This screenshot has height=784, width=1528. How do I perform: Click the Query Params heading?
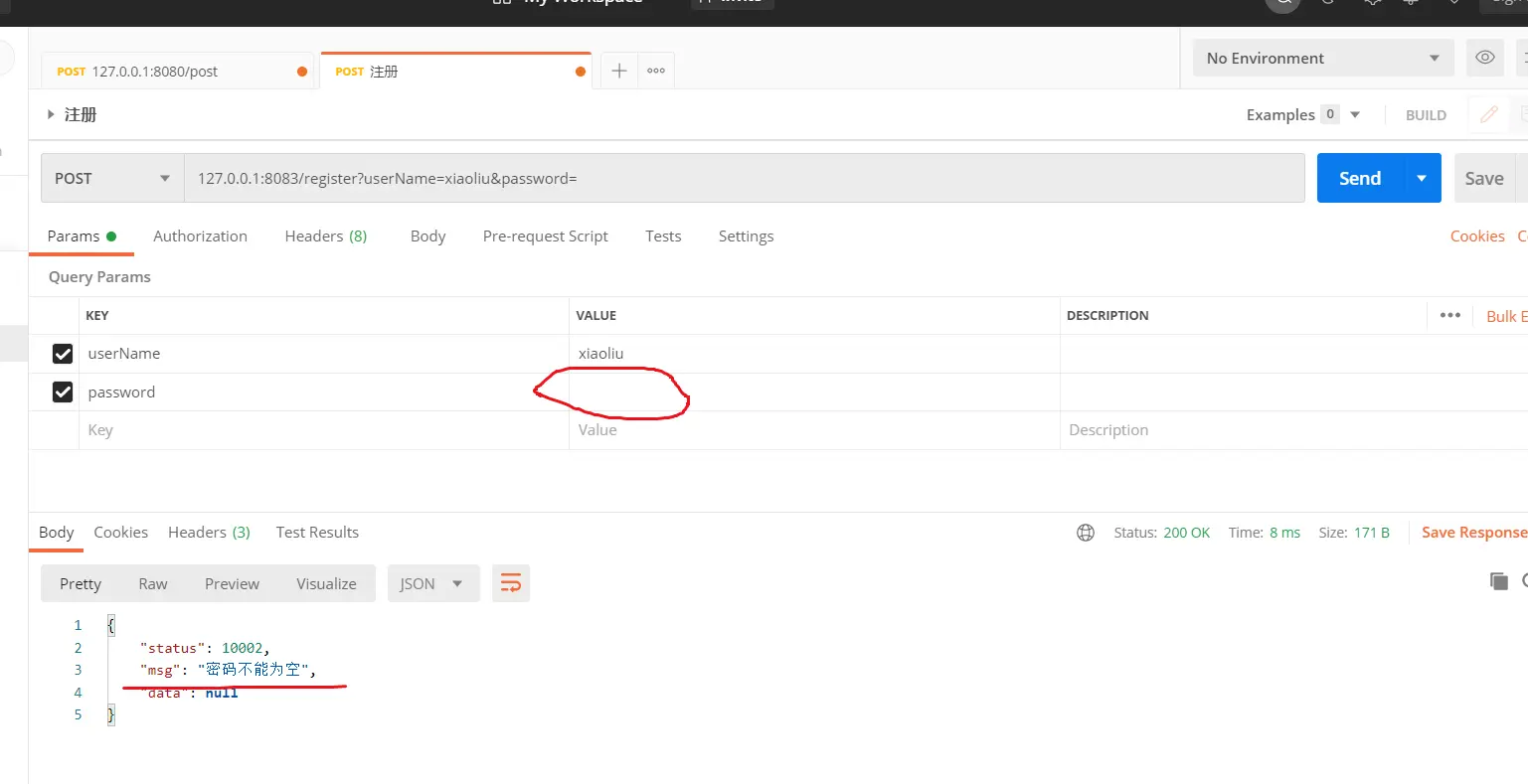(99, 276)
